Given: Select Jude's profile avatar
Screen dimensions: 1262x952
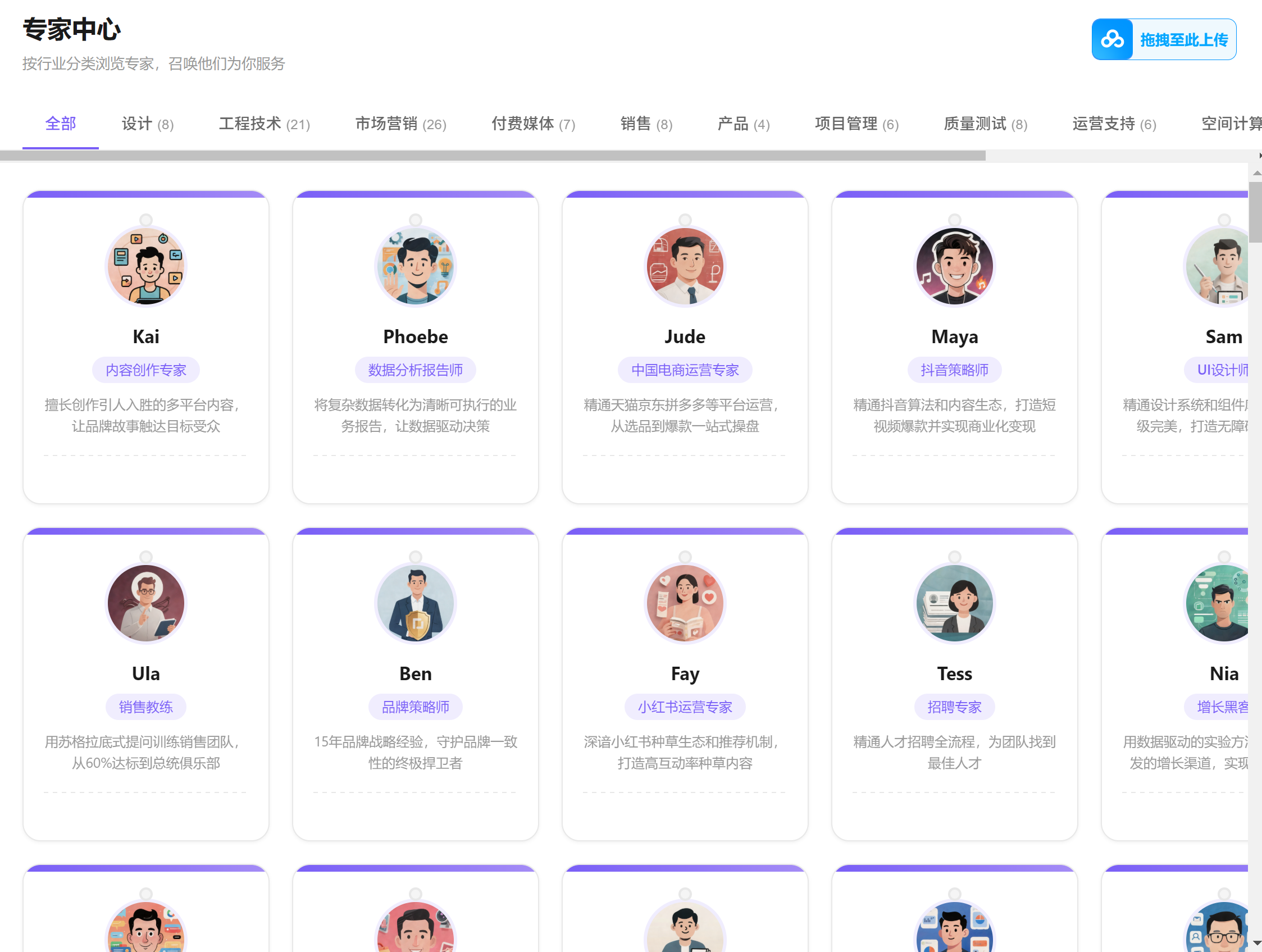Looking at the screenshot, I should (x=685, y=266).
